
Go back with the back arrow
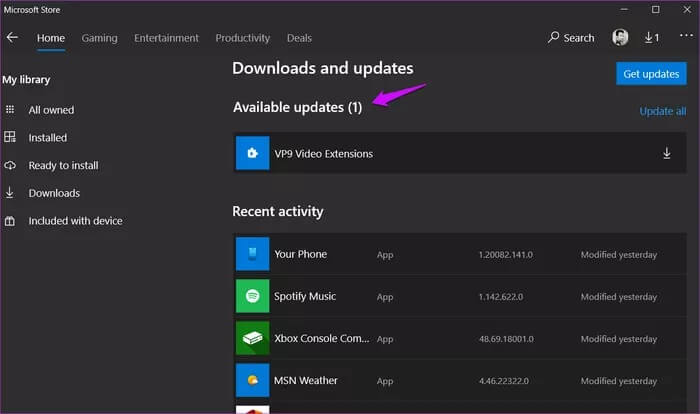(12, 38)
